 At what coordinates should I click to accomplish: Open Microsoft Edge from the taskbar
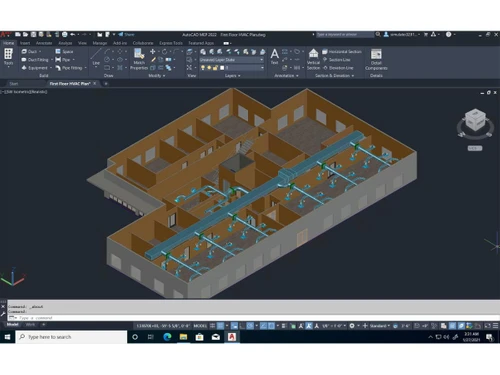[167, 337]
